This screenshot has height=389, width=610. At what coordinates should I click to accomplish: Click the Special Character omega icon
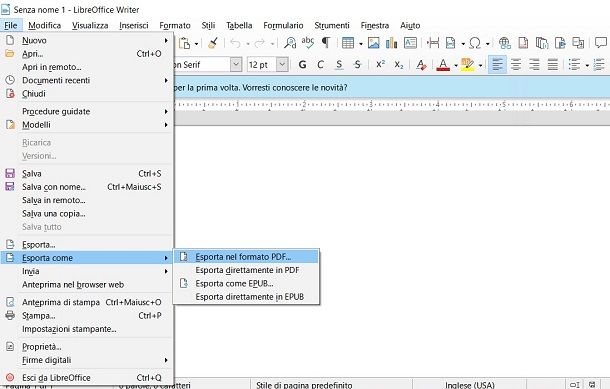coord(475,43)
